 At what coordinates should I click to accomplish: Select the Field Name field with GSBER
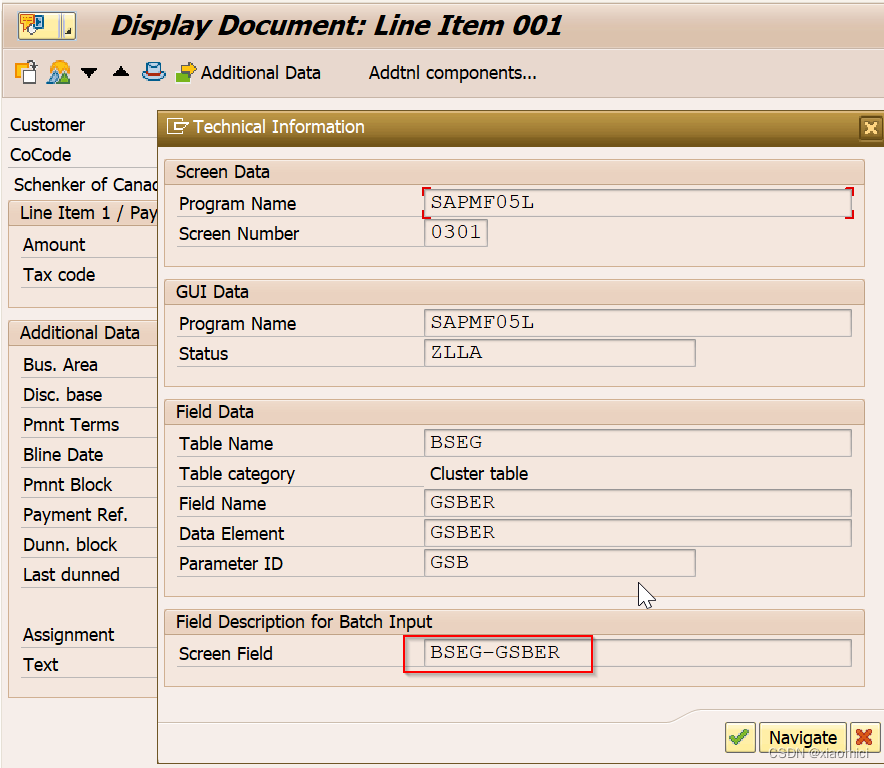(638, 503)
